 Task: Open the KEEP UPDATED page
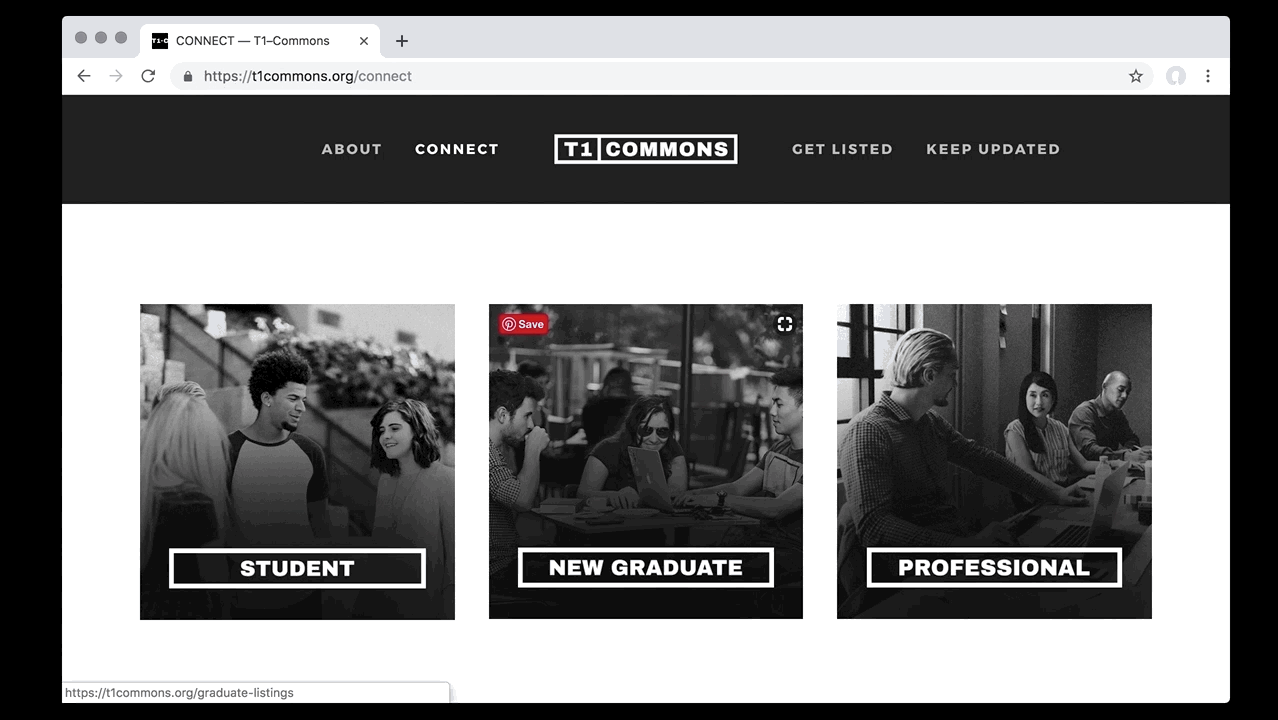[x=993, y=149]
